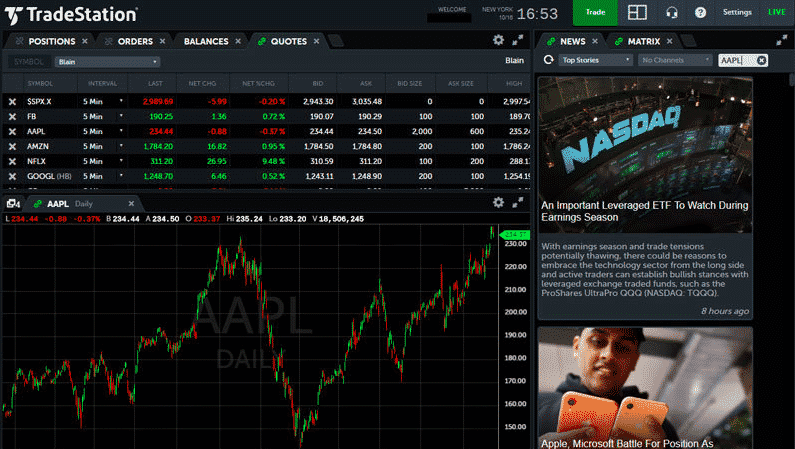Focus the AAPL news search field
This screenshot has height=449, width=795.
(x=737, y=60)
